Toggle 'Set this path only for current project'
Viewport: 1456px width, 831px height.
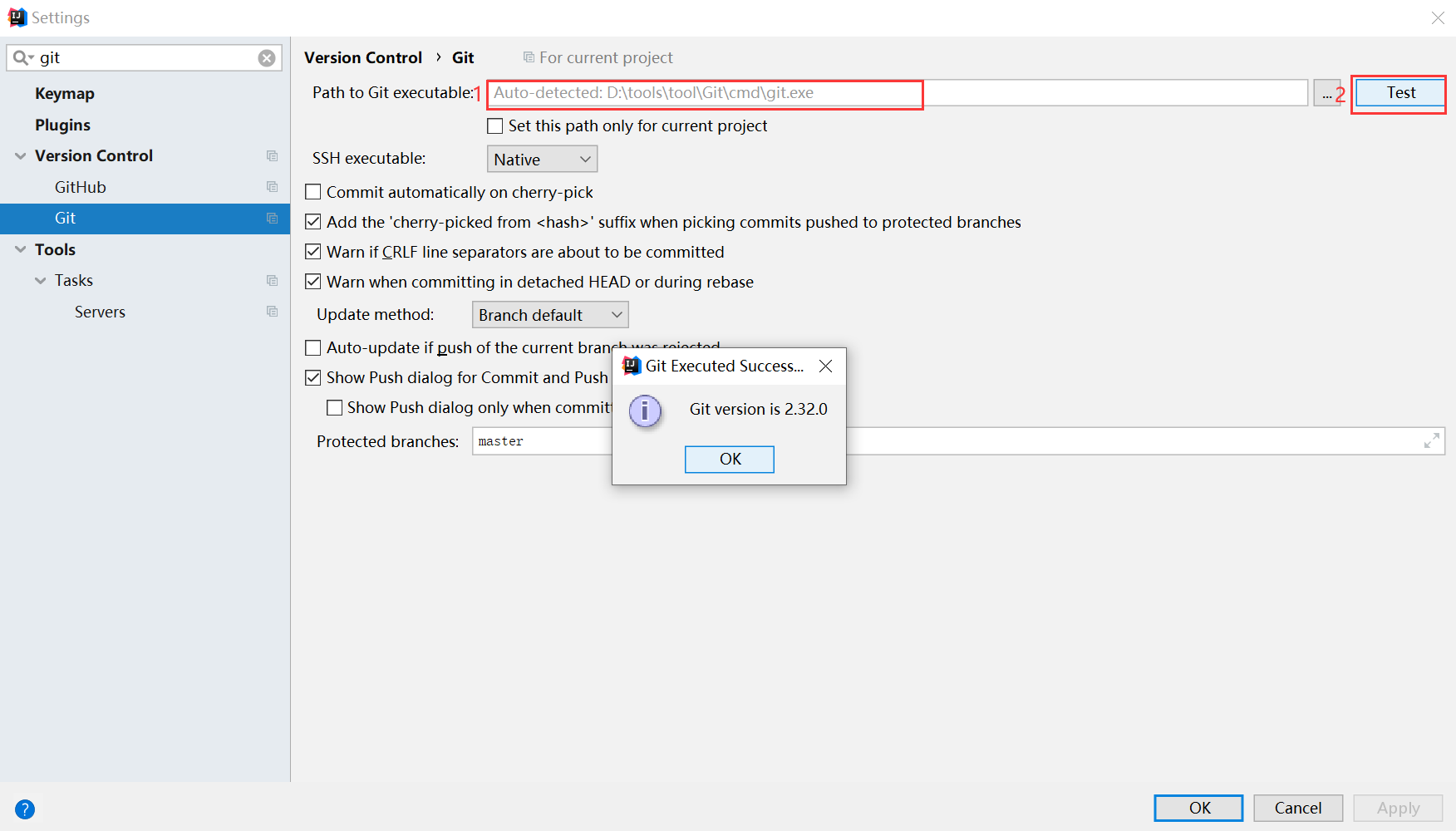point(495,126)
